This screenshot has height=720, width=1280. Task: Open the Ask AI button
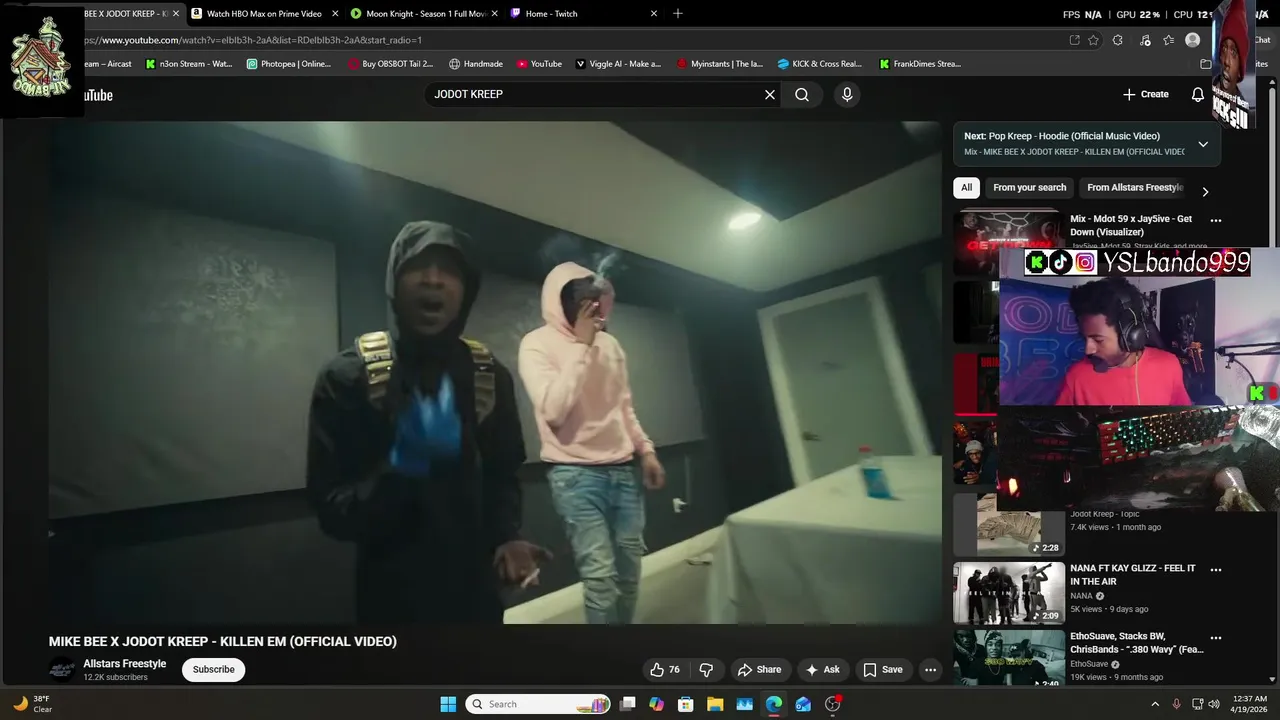tap(823, 669)
